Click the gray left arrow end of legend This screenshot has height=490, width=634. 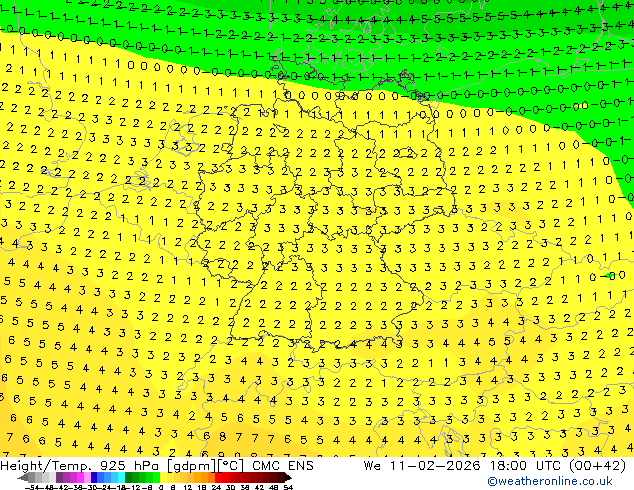[23, 477]
